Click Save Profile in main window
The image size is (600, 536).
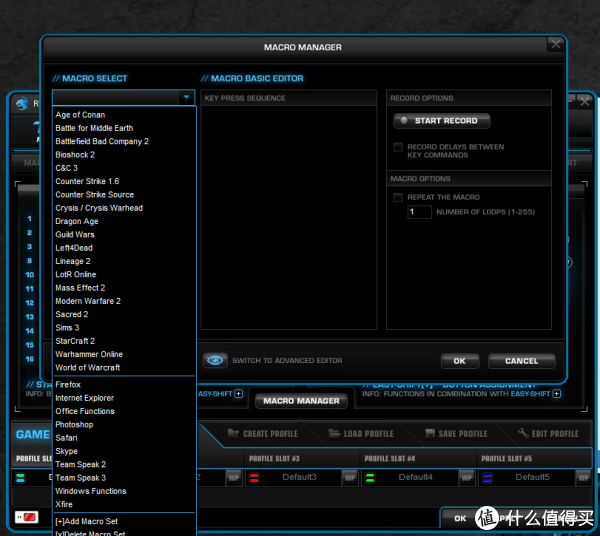(x=456, y=433)
